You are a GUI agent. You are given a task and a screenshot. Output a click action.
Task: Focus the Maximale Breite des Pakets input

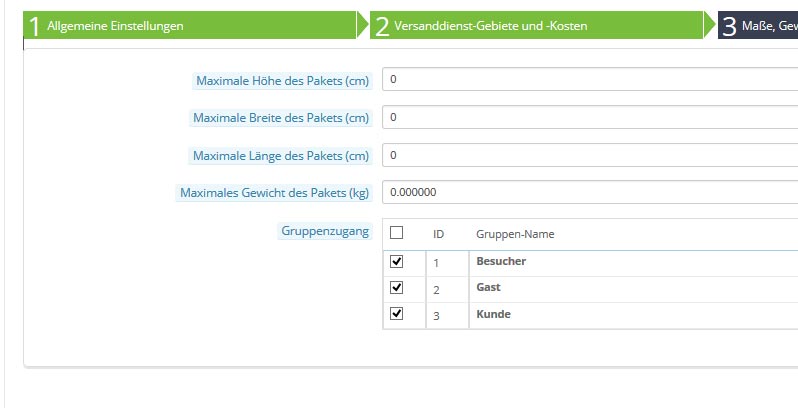click(590, 118)
